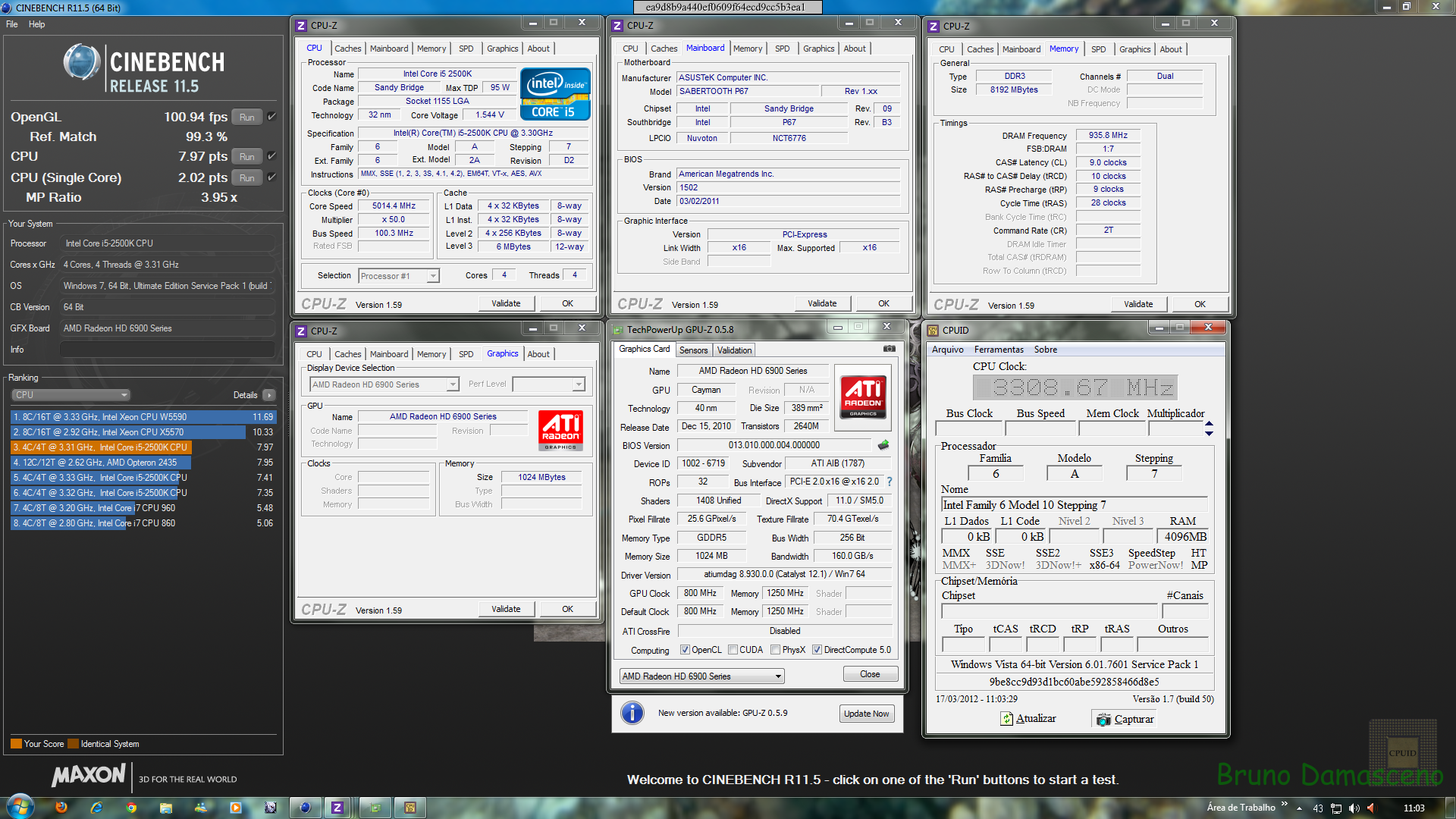The image size is (1456, 819).
Task: Click the Capturar camera icon in CPUID
Action: pyautogui.click(x=1103, y=720)
